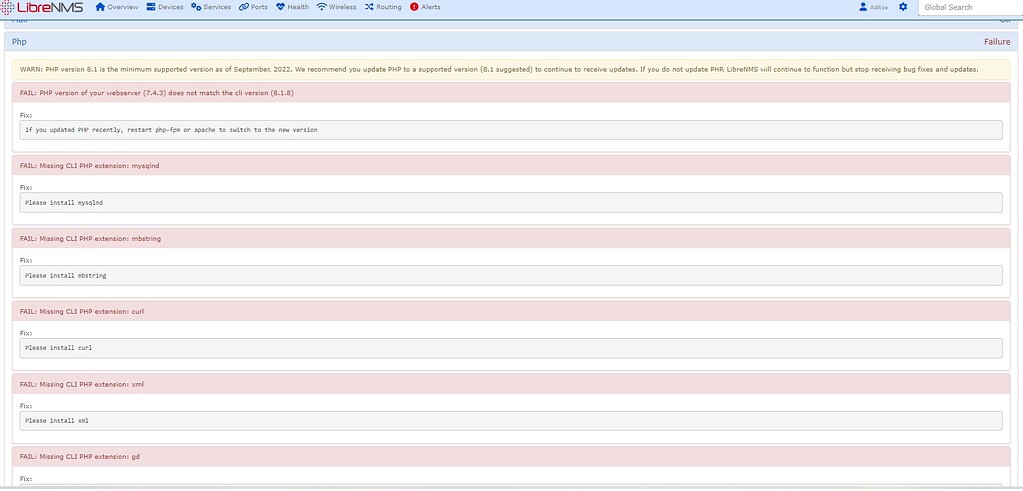Click the 'Please install mbstring' fix box
1023x491 pixels.
coord(512,276)
